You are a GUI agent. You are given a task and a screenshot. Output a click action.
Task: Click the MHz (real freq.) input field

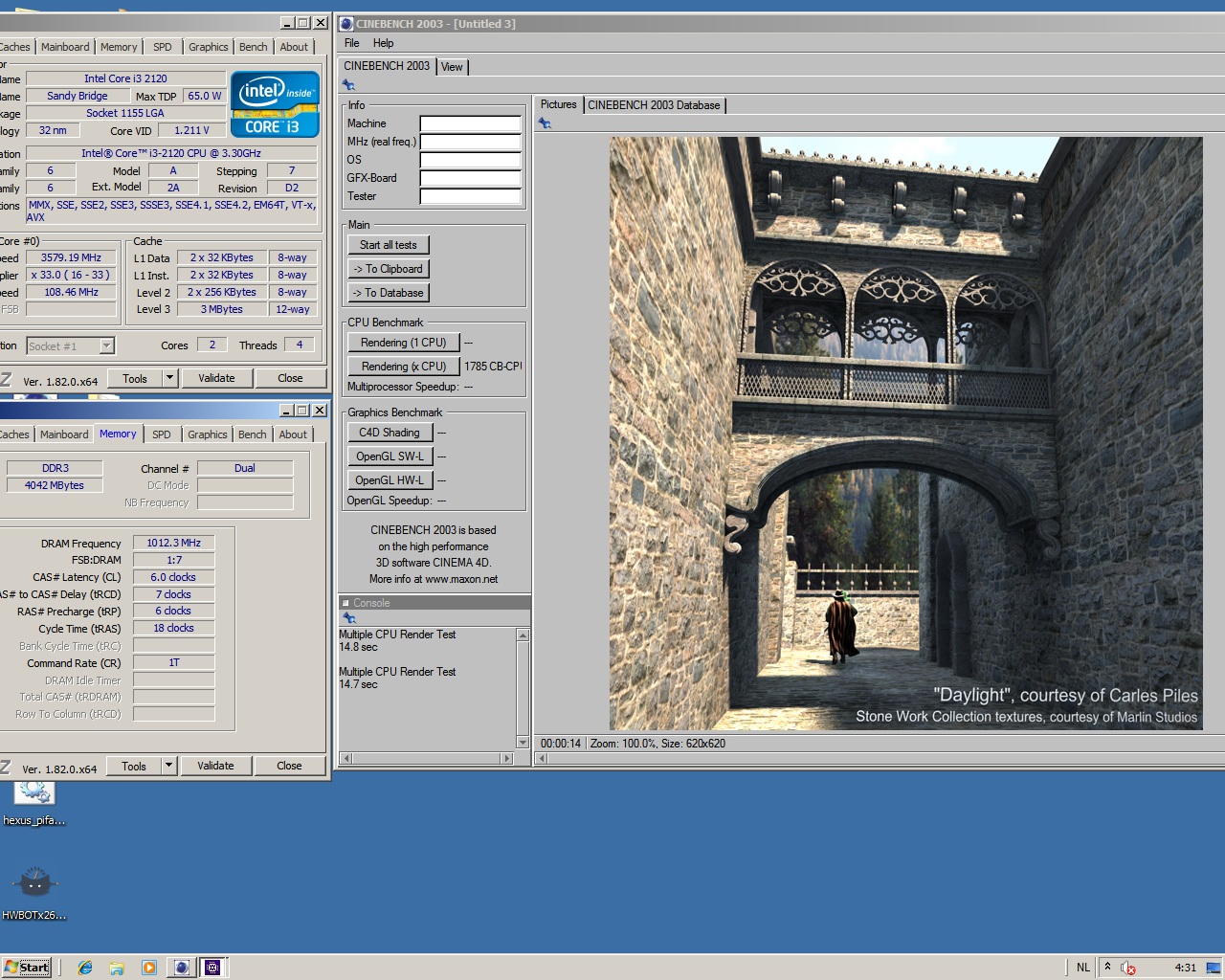(471, 142)
